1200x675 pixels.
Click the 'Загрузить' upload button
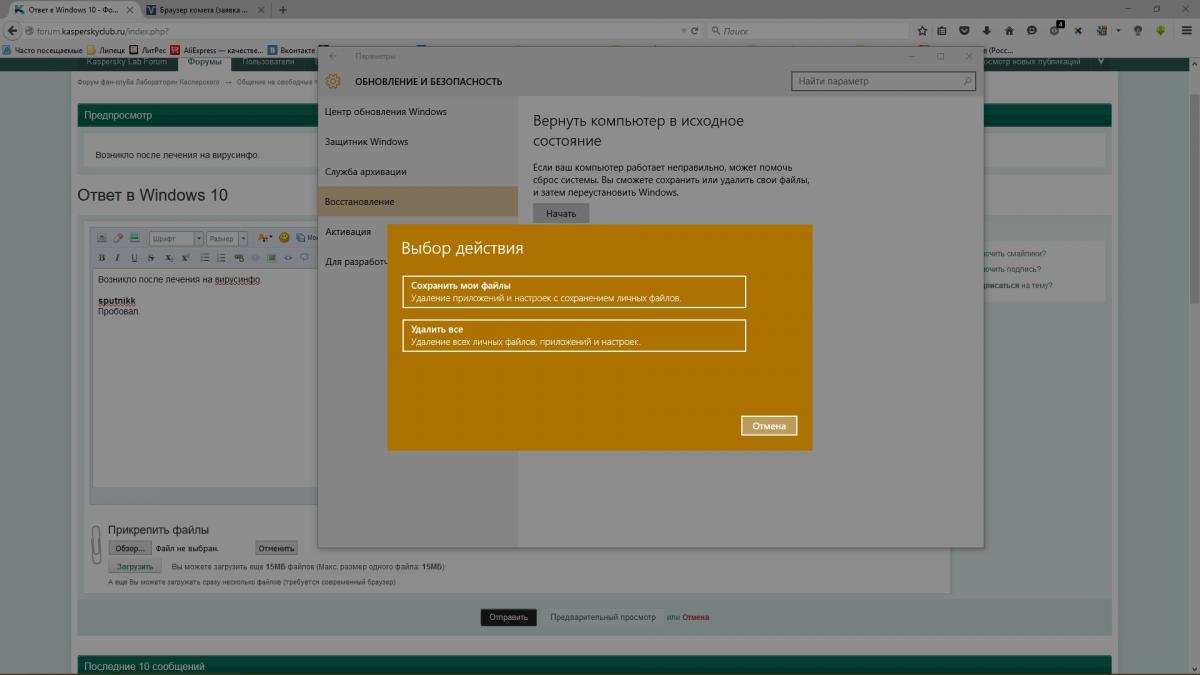tap(134, 566)
